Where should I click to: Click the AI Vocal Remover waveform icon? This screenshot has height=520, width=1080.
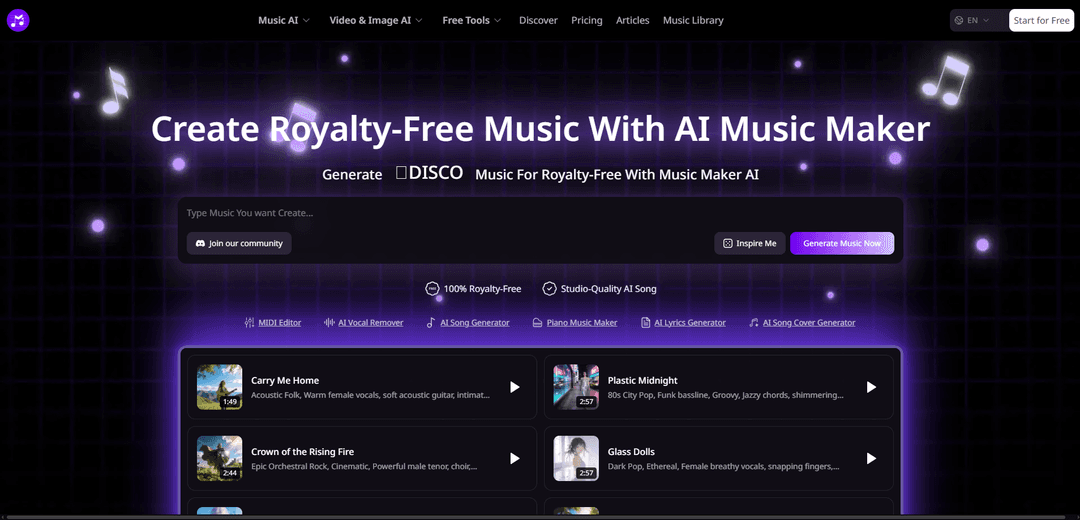pos(329,322)
